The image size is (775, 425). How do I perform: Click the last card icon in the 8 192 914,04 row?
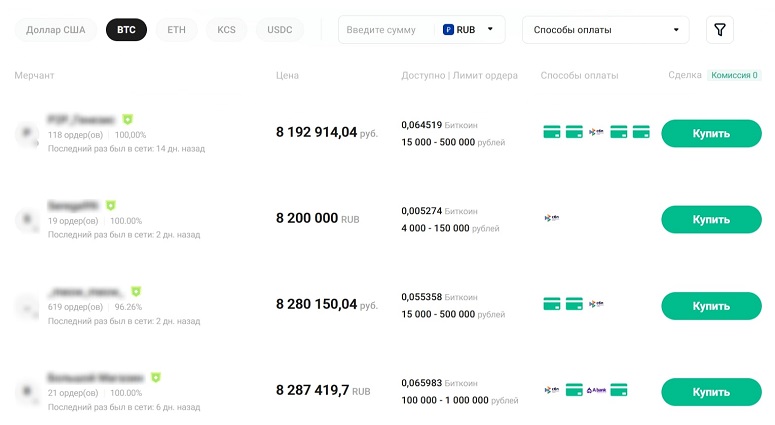pos(641,132)
